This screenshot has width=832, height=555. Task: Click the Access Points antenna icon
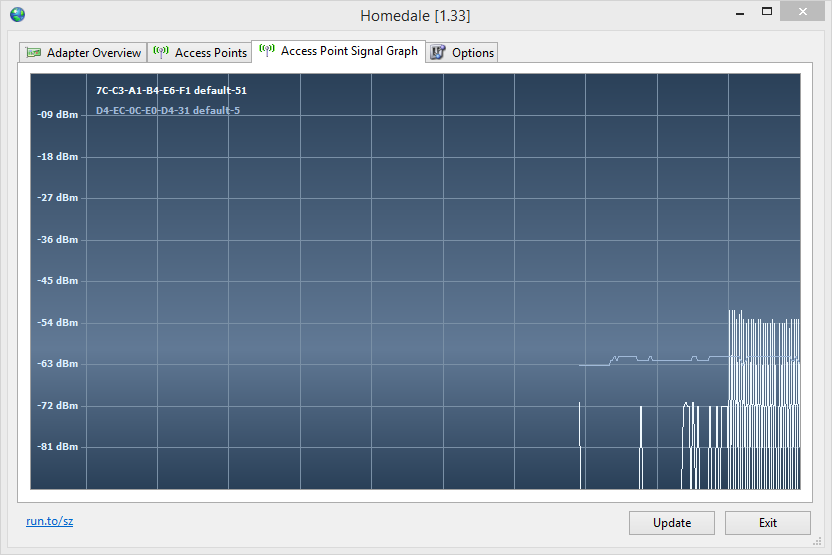(161, 52)
